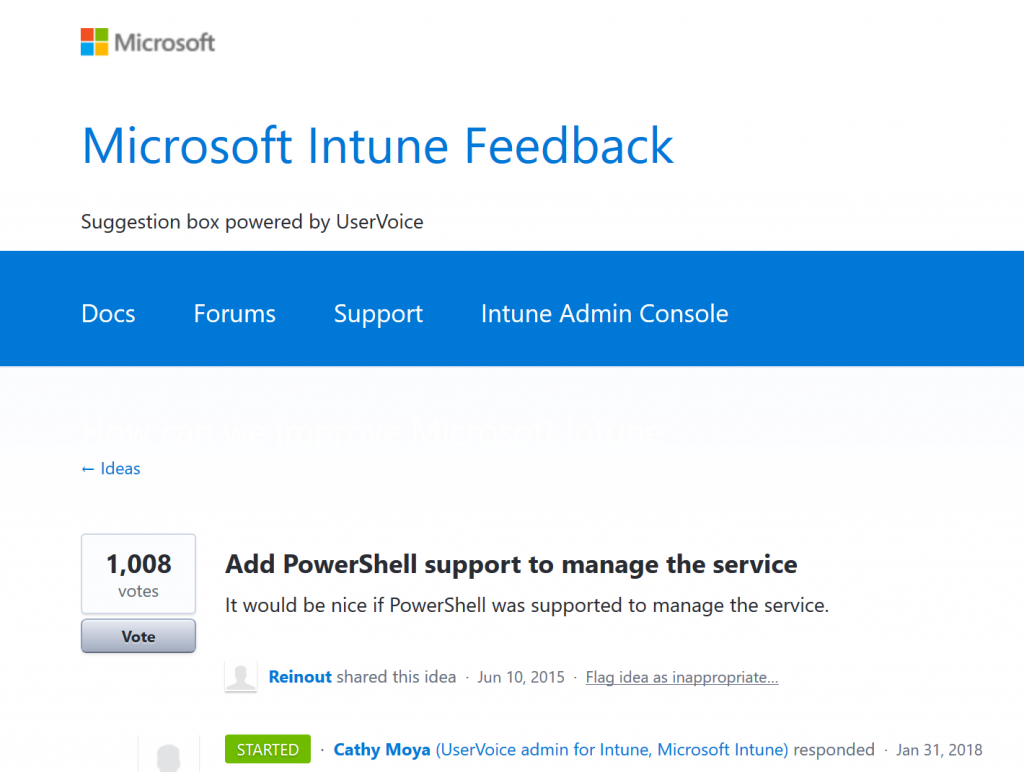Click the left arrow beside Ideas

[x=88, y=470]
